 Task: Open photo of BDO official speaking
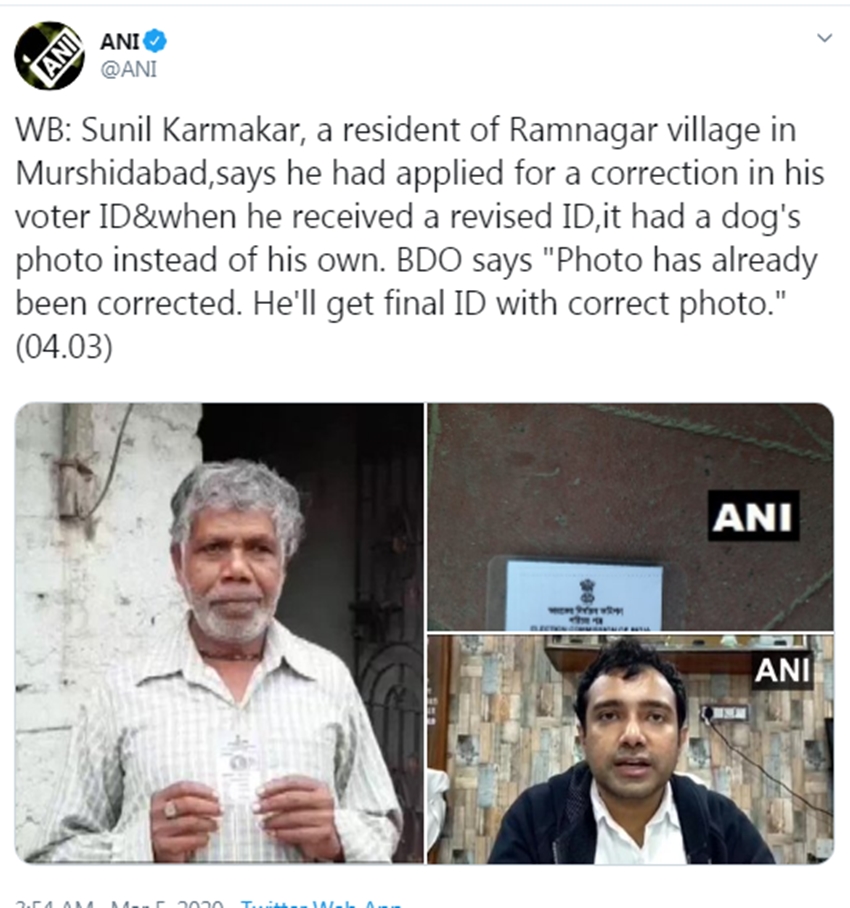pos(631,749)
